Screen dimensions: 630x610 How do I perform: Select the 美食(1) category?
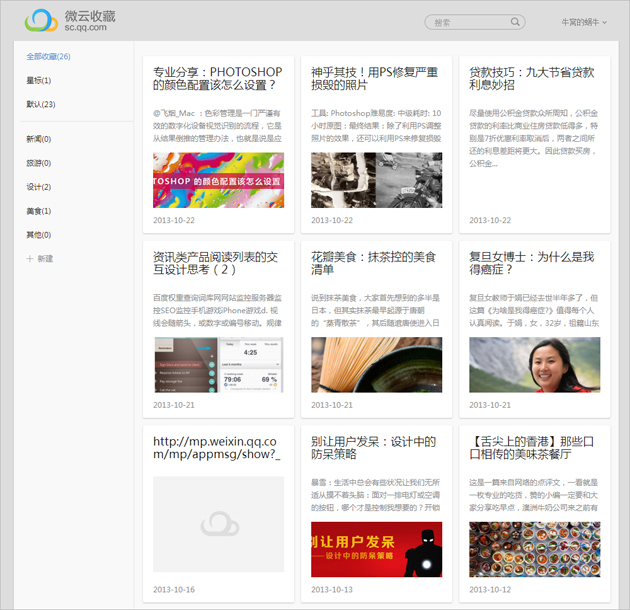[x=39, y=211]
